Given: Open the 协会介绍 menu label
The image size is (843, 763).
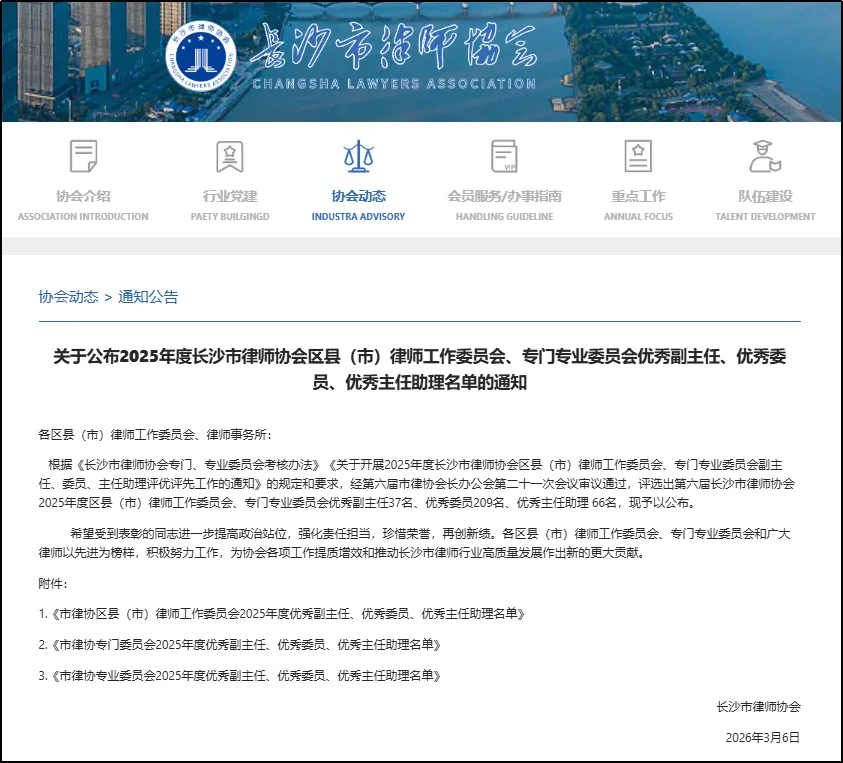Looking at the screenshot, I should click(83, 196).
